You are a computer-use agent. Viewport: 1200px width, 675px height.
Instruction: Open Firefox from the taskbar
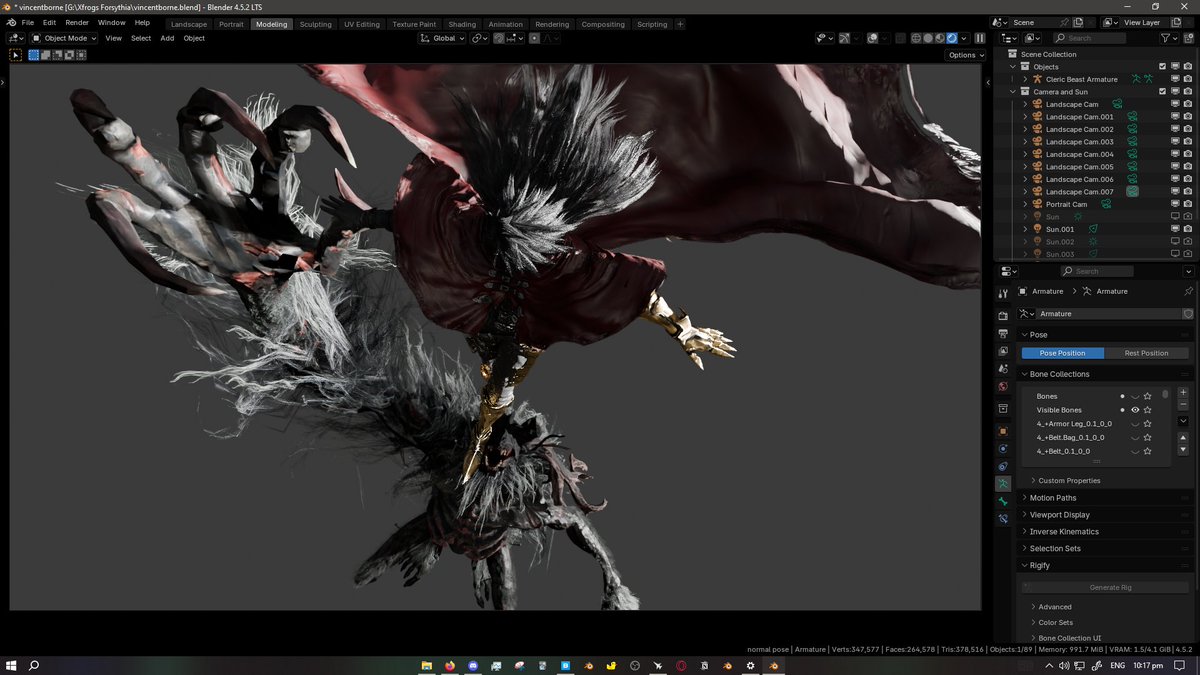point(449,664)
